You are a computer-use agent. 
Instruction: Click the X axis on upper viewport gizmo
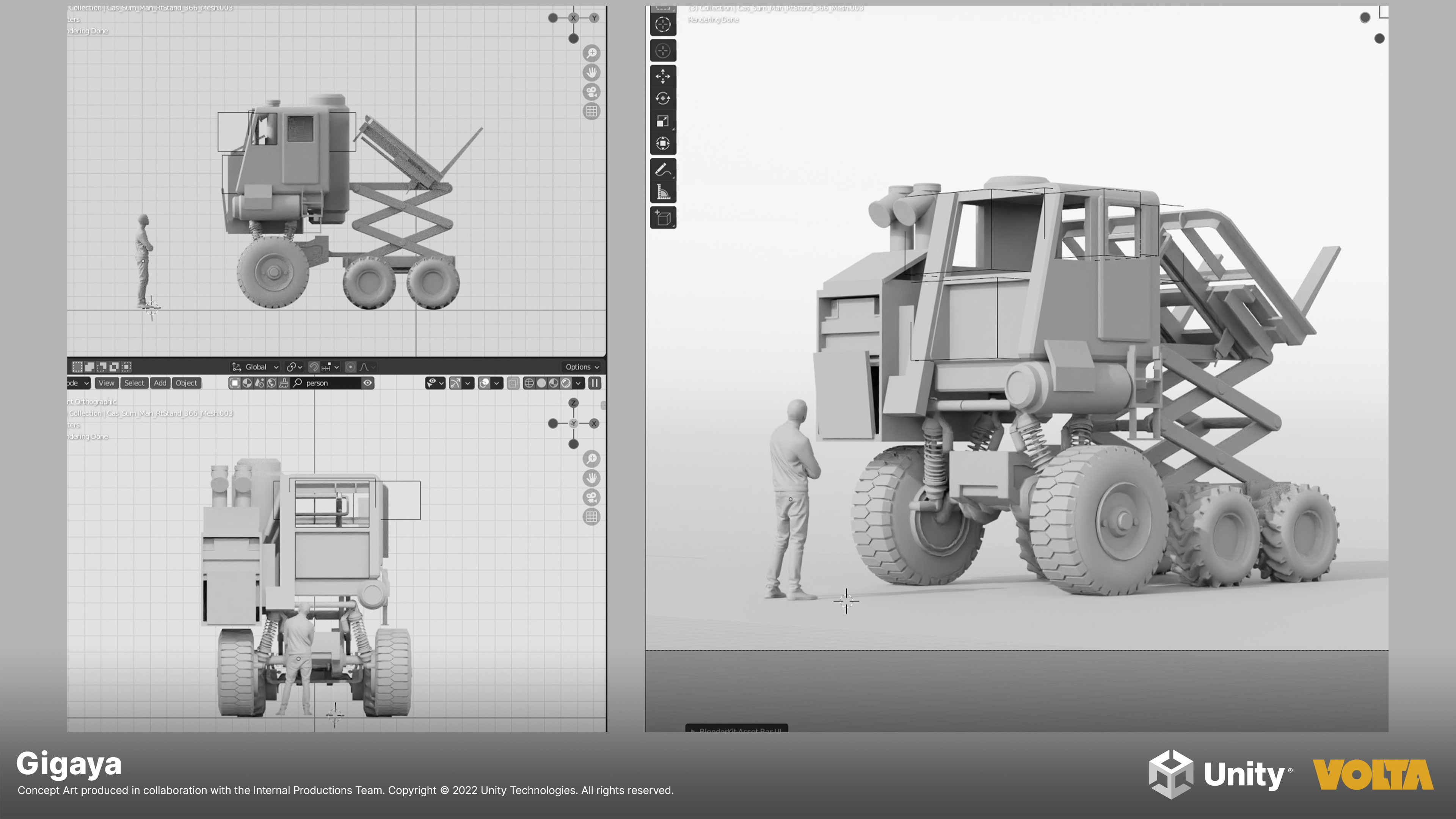(574, 18)
